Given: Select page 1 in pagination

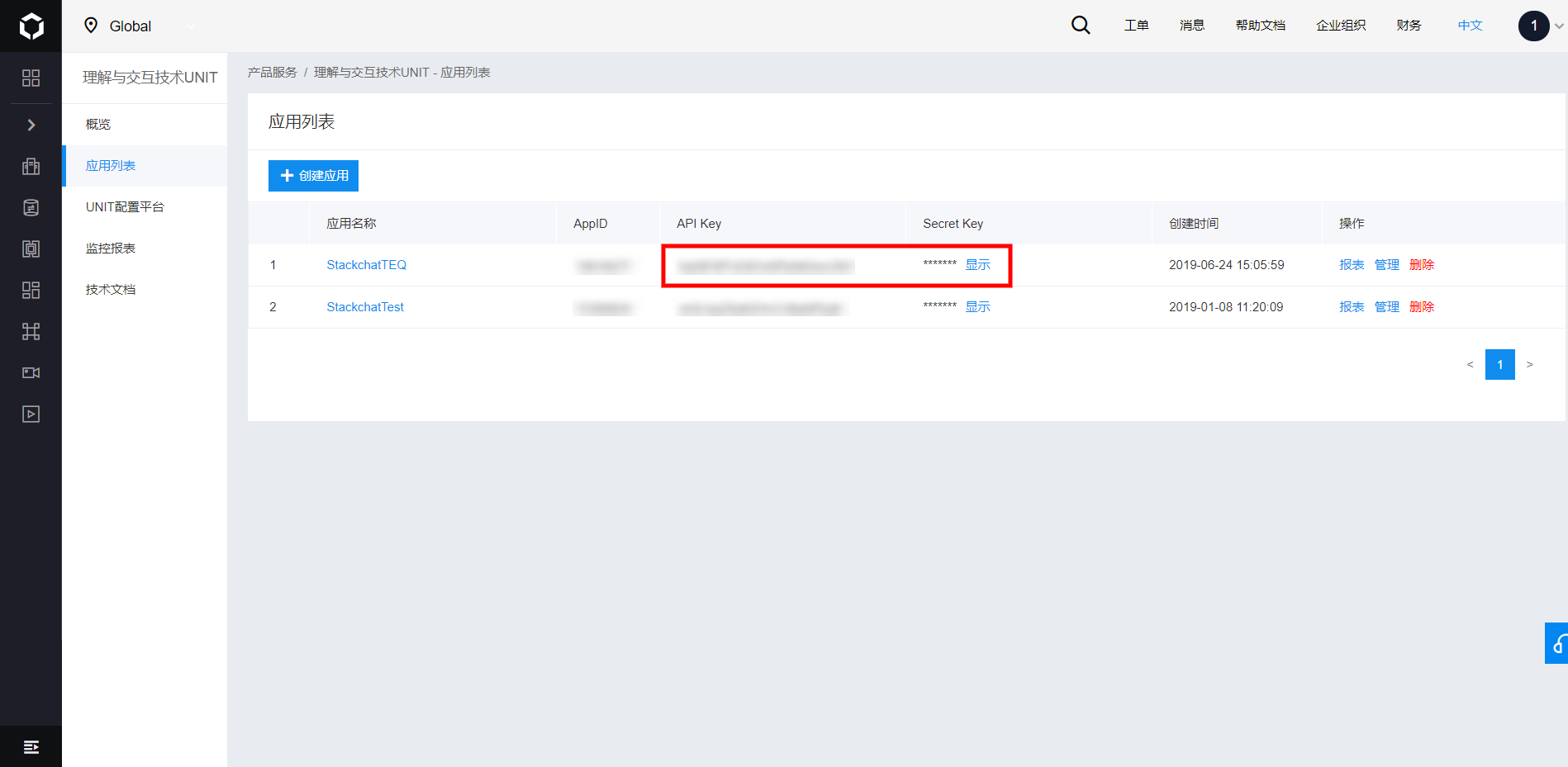Looking at the screenshot, I should tap(1500, 365).
